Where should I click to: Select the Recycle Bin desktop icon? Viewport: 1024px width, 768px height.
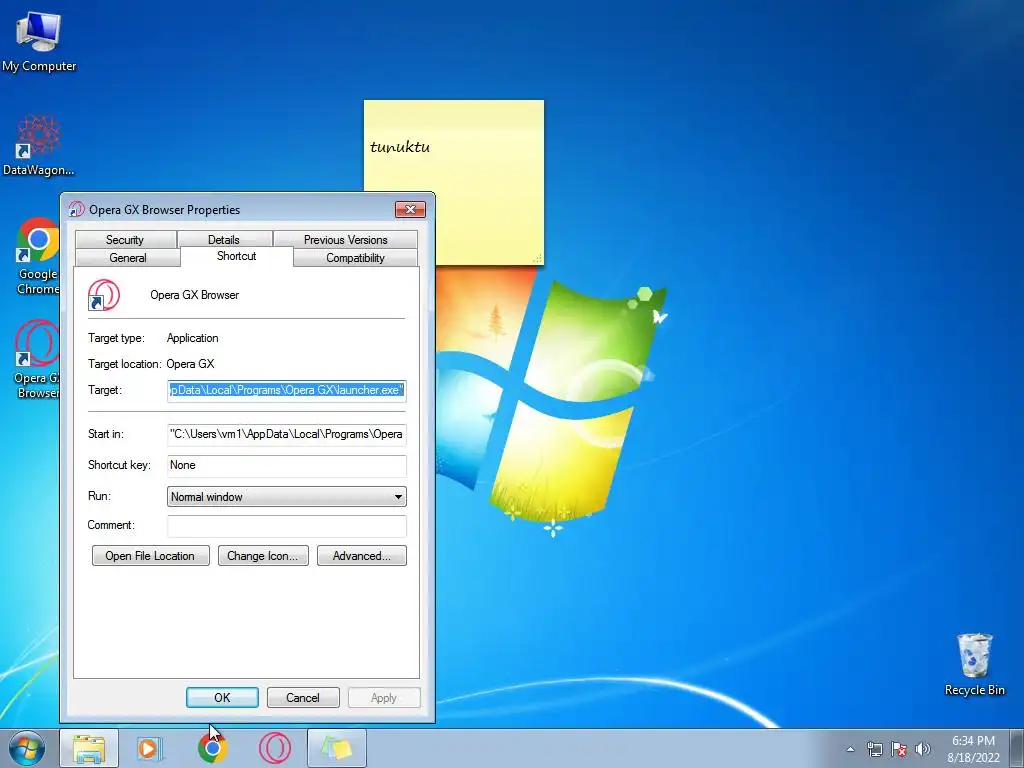[974, 664]
